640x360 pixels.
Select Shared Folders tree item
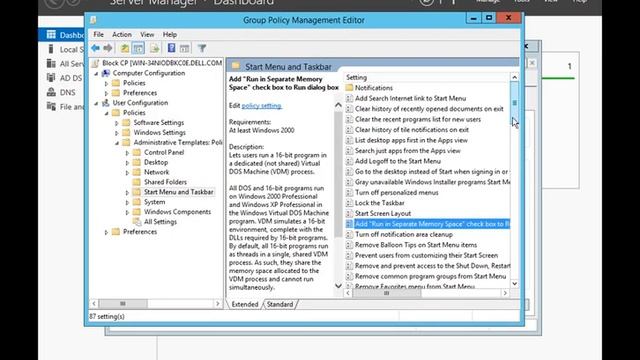point(165,182)
